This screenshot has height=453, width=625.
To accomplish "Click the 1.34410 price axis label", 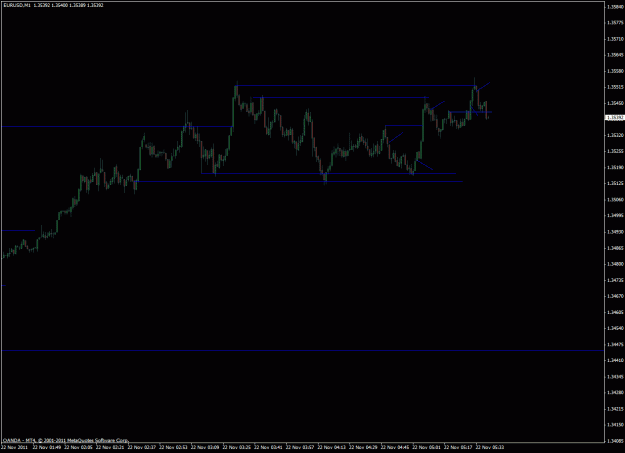I will coord(615,360).
